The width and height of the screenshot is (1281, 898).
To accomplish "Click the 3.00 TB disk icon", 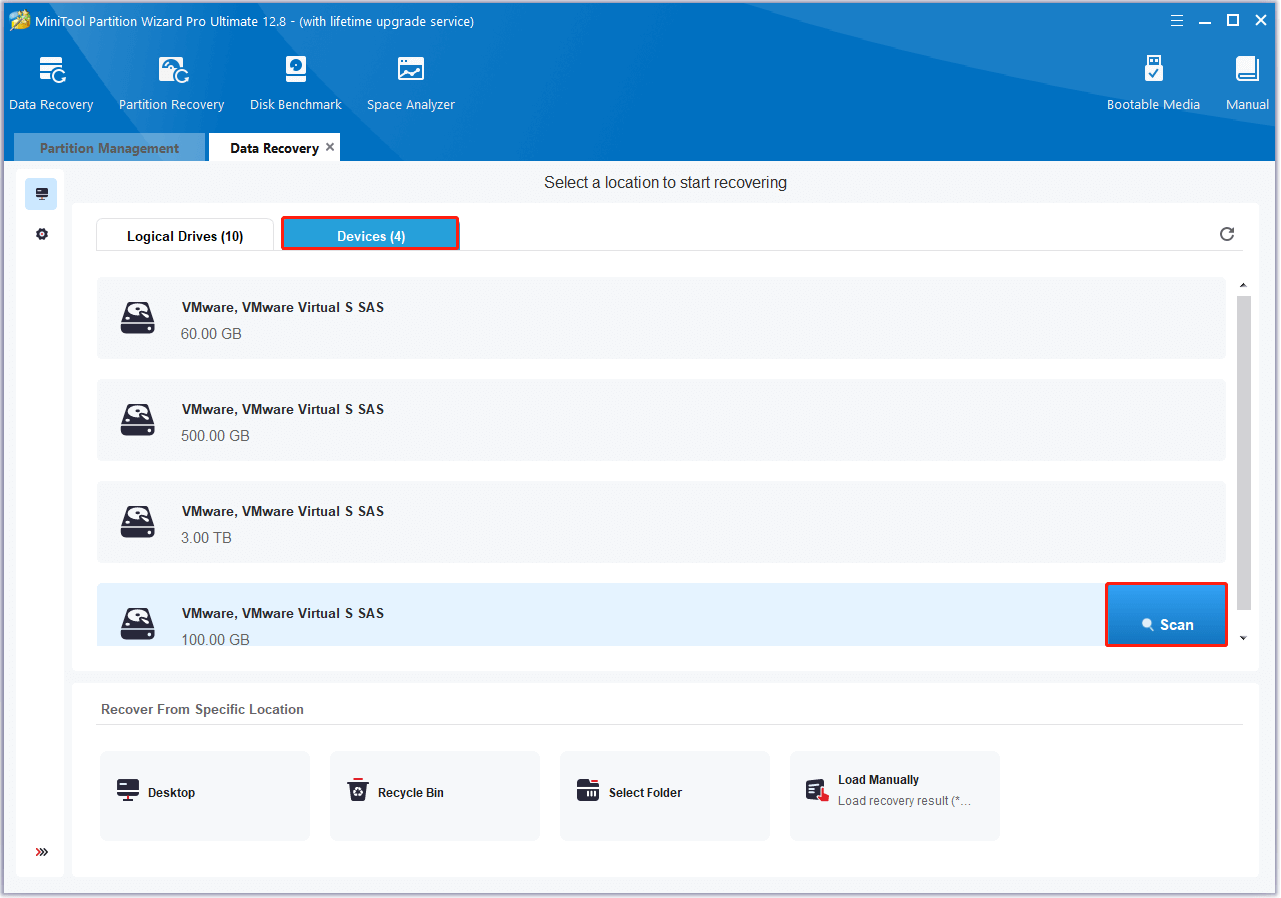I will point(138,522).
